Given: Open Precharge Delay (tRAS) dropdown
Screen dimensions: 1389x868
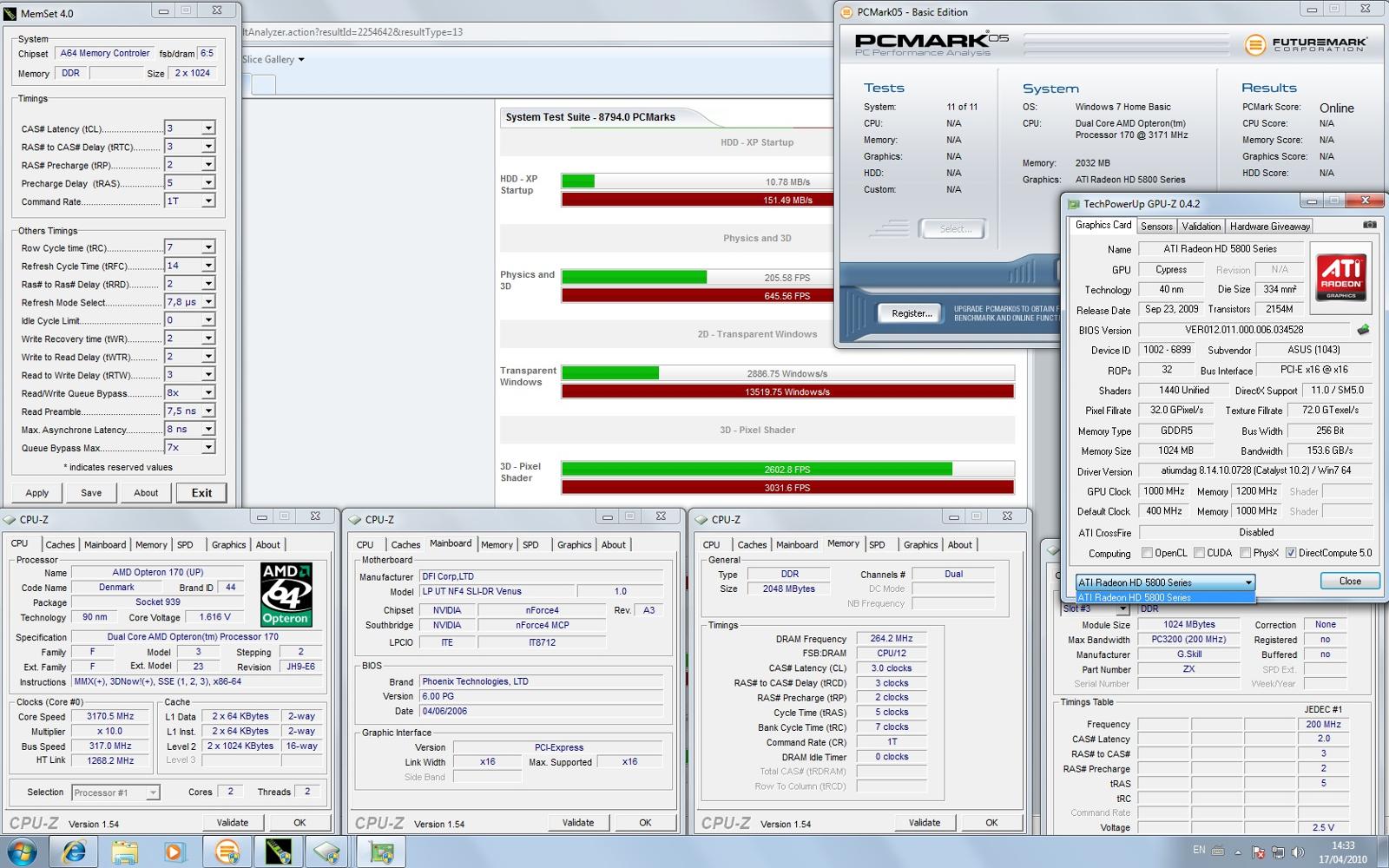Looking at the screenshot, I should [208, 183].
